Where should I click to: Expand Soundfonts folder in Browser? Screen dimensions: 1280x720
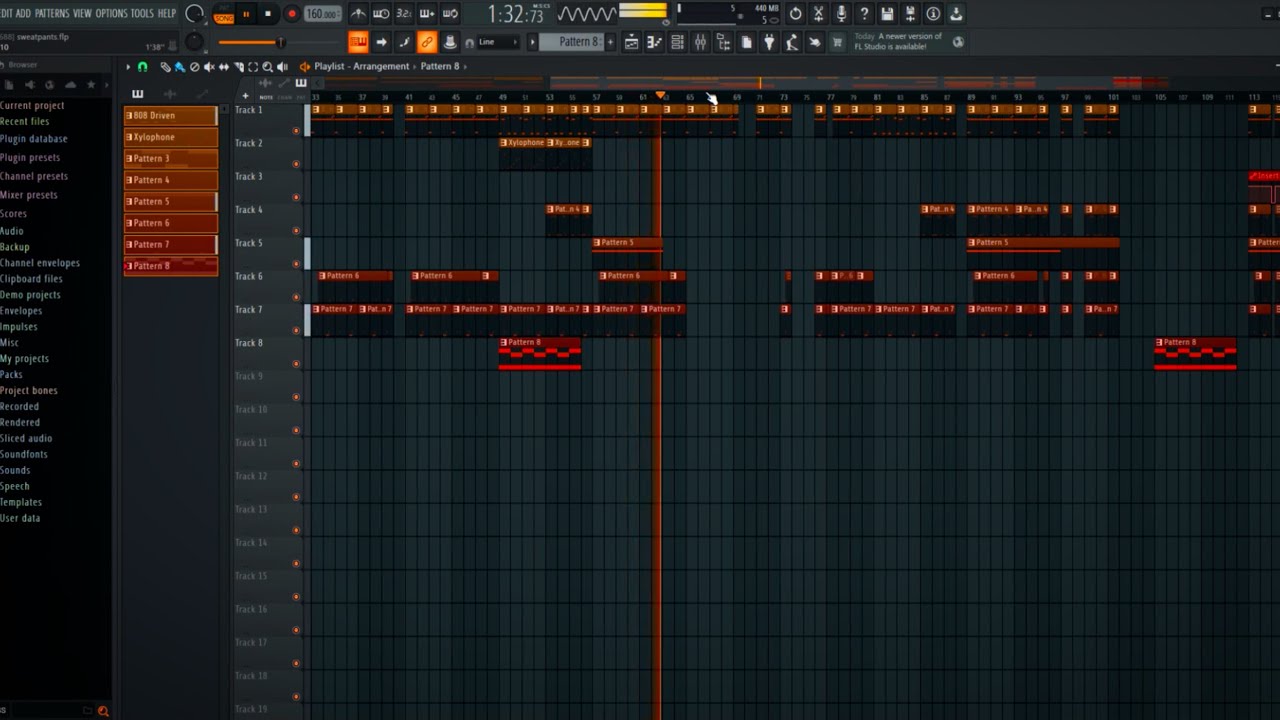[x=24, y=454]
